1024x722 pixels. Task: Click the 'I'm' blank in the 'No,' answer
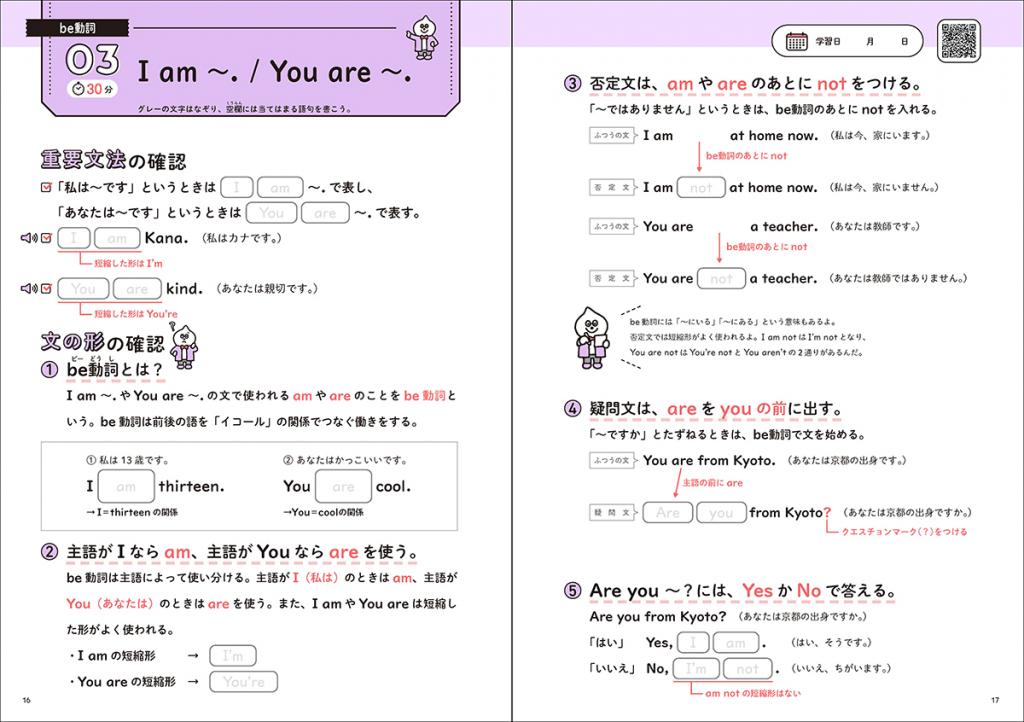pos(696,668)
